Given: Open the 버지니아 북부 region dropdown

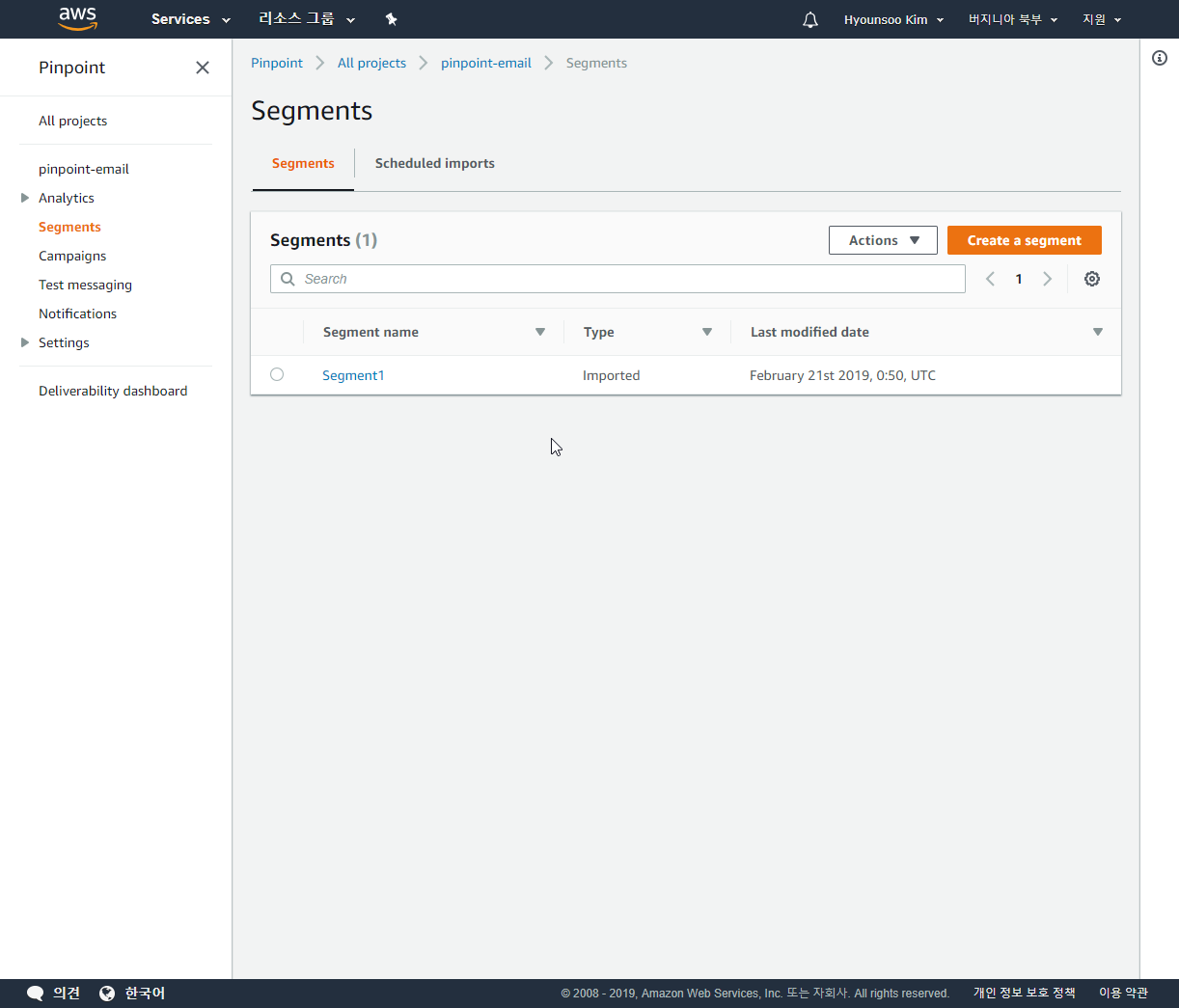Looking at the screenshot, I should tap(1013, 19).
